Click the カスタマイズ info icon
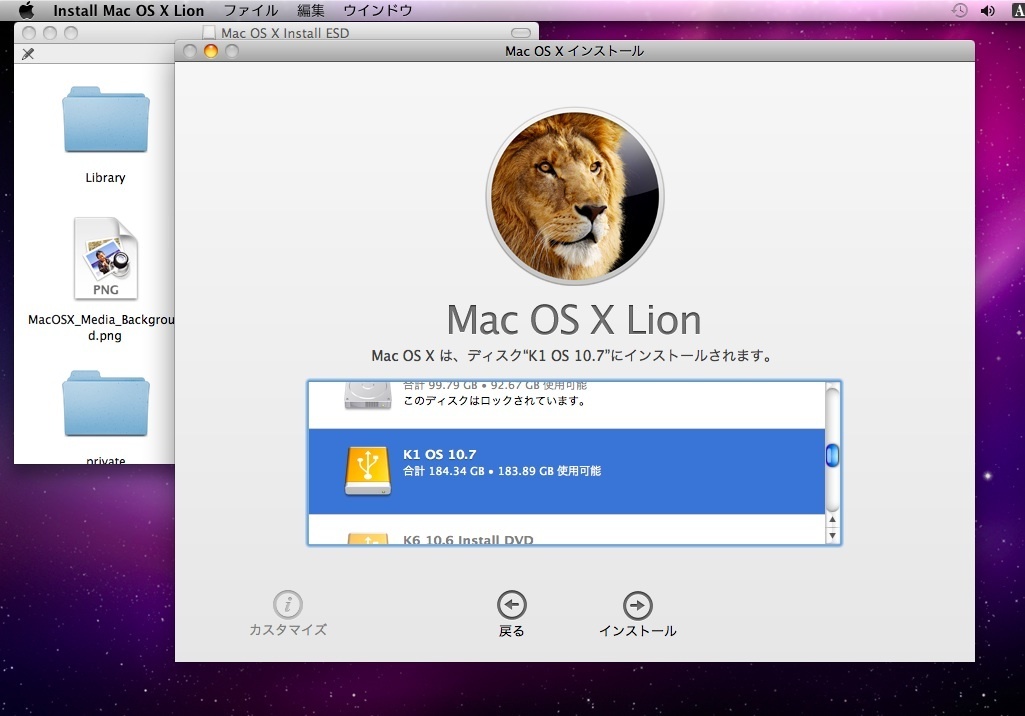Screen dimensions: 1025x716 (288, 605)
